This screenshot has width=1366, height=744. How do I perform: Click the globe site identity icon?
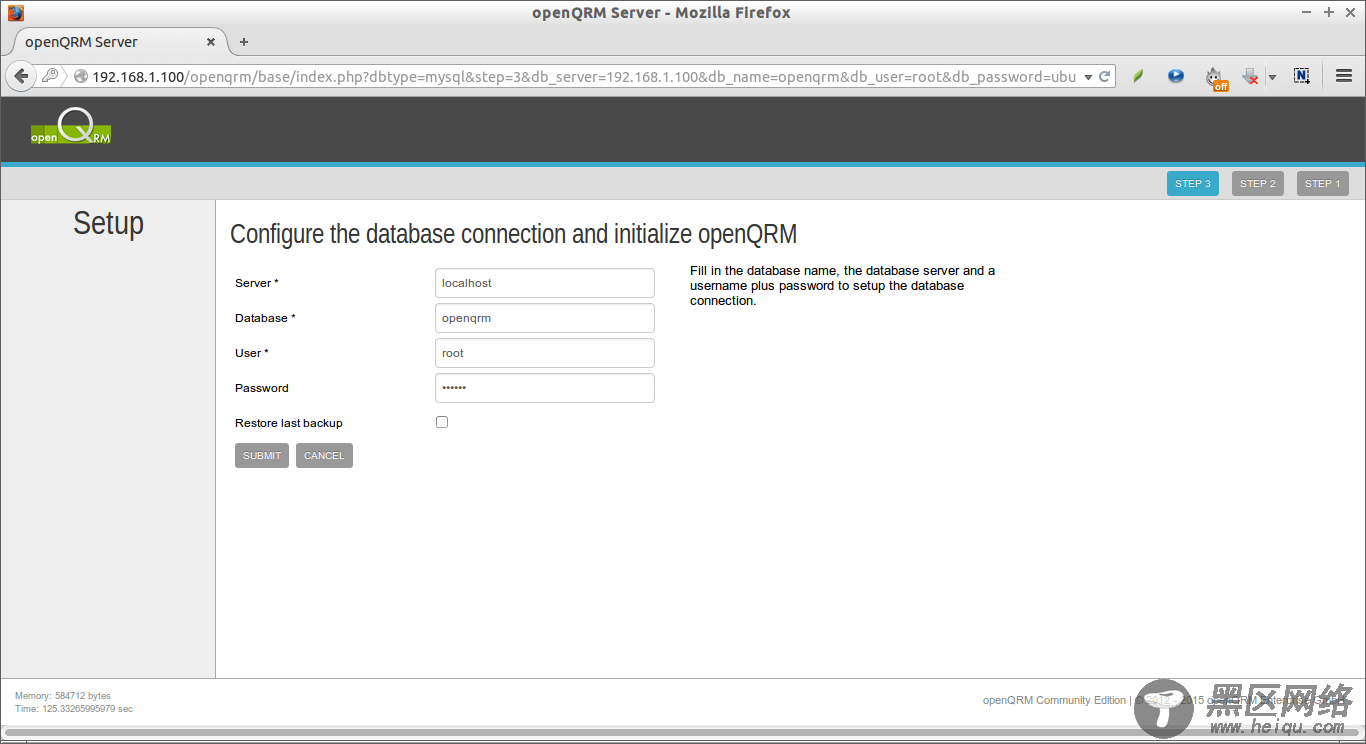[81, 76]
